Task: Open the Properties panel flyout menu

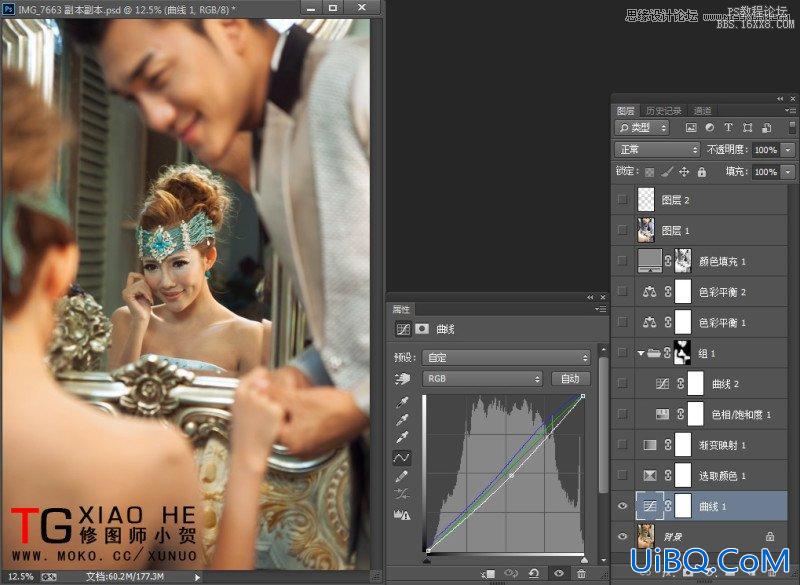Action: (601, 309)
